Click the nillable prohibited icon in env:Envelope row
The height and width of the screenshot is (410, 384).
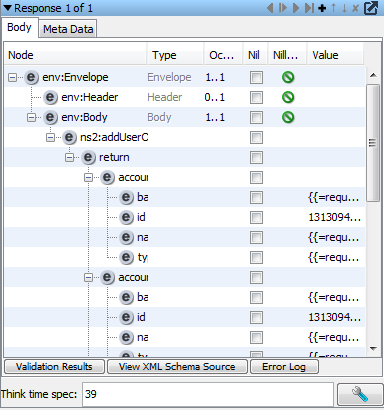[x=288, y=77]
